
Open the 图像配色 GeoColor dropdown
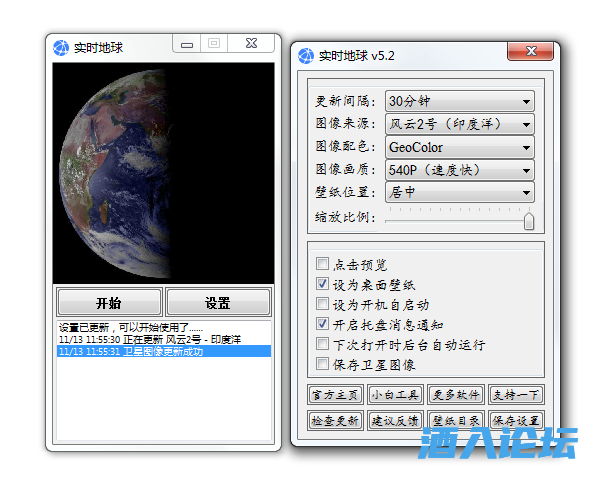[x=459, y=147]
